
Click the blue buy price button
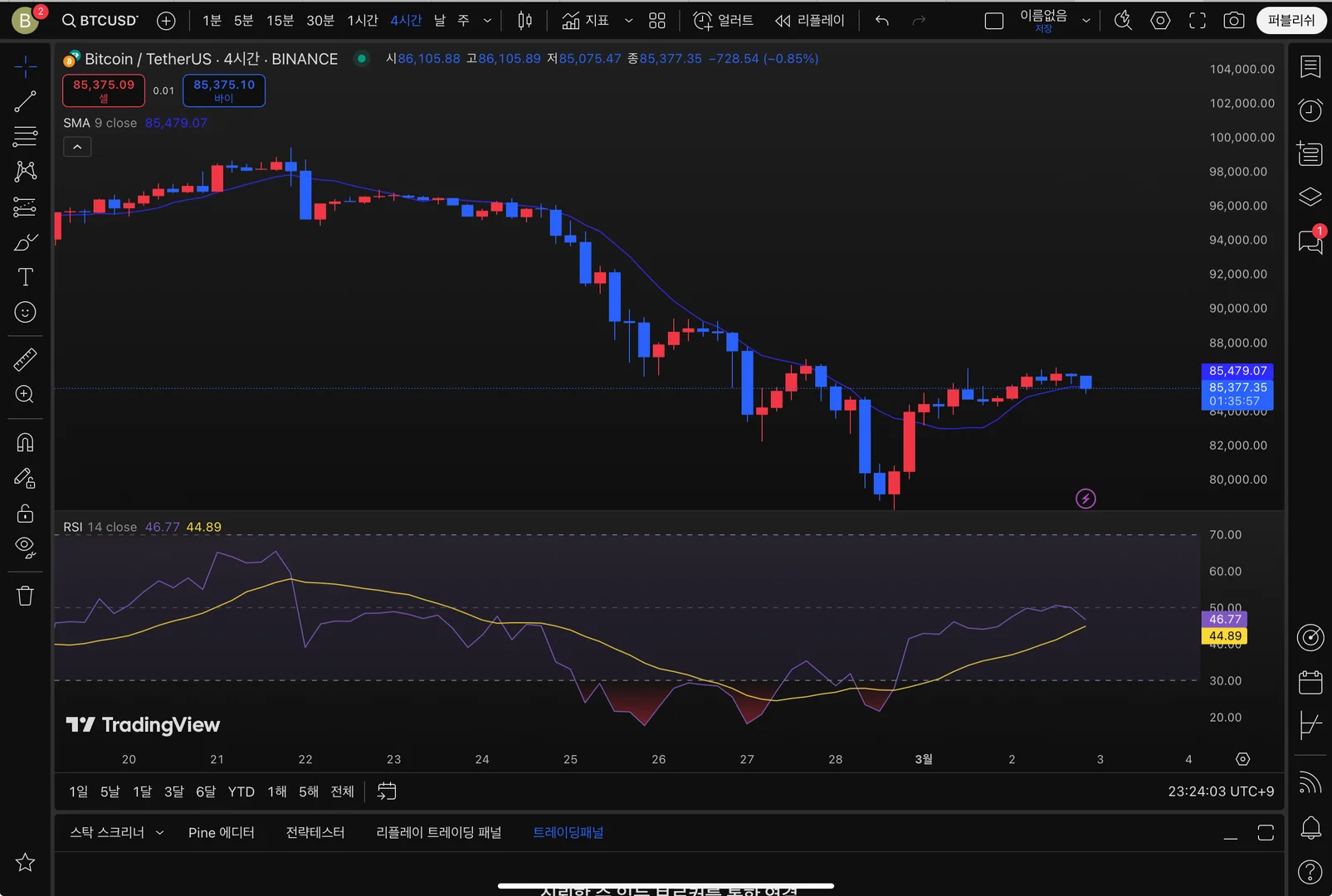(224, 90)
